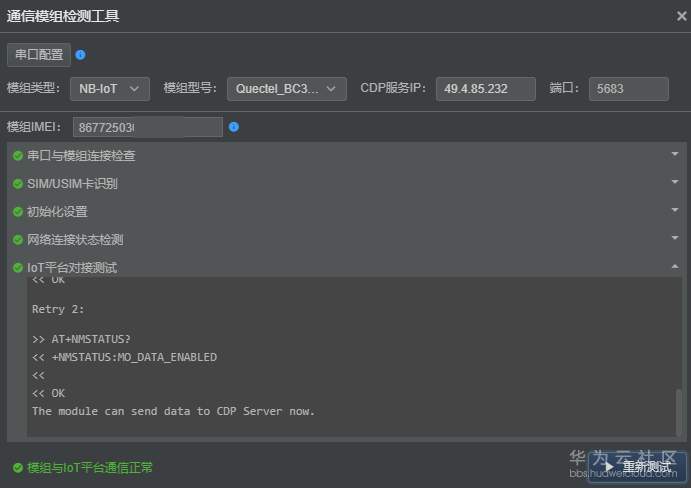Select the 初始化设置 row label

57,212
